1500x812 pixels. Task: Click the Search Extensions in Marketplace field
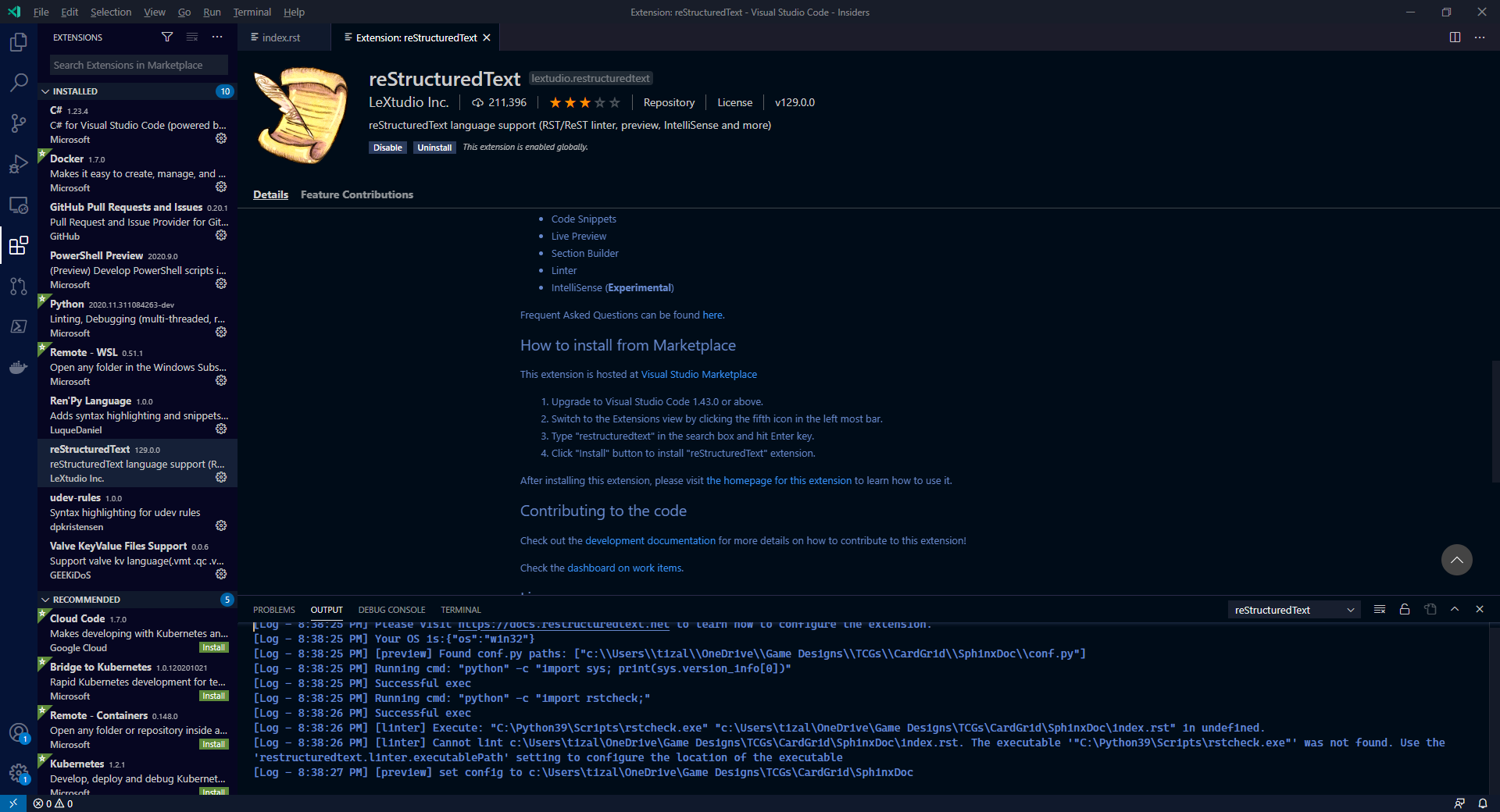click(137, 65)
